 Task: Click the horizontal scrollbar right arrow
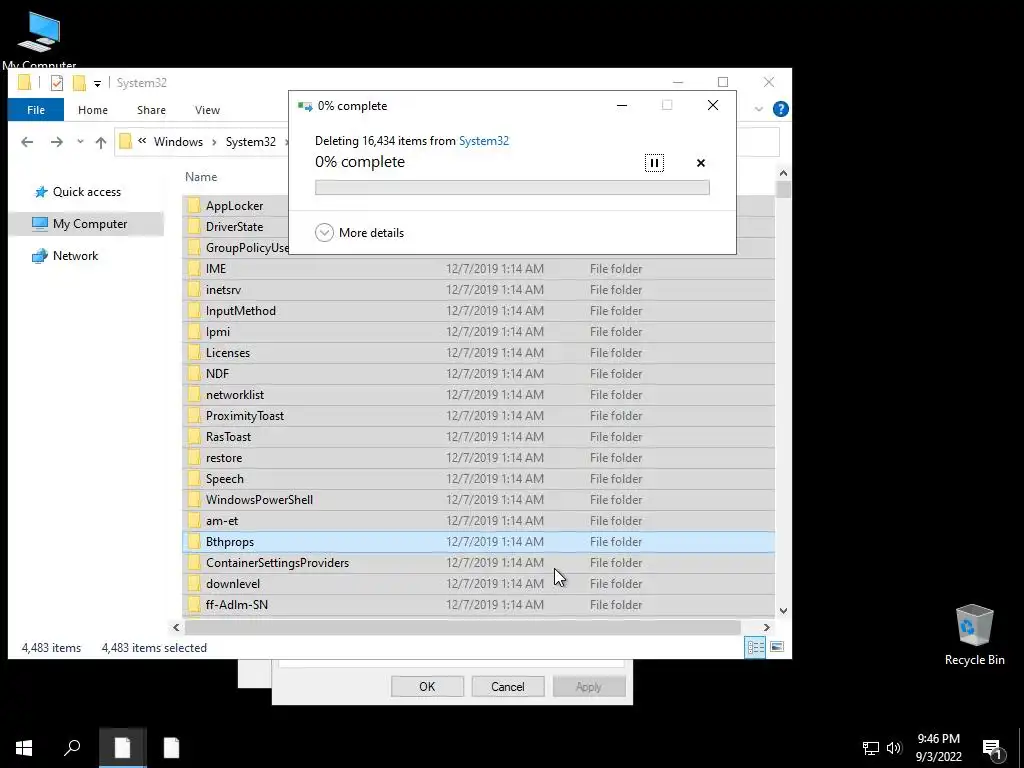point(767,627)
